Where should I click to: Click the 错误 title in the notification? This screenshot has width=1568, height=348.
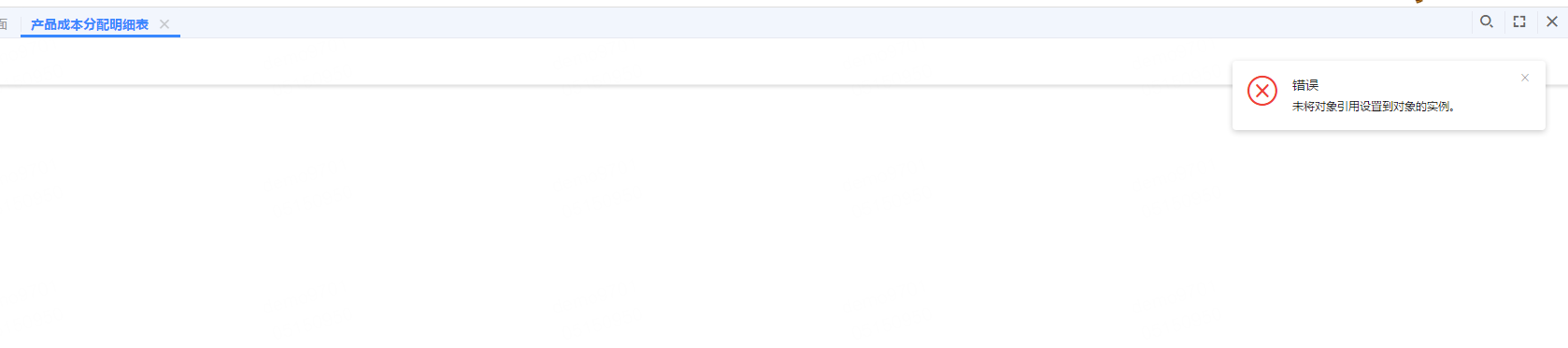(1305, 85)
